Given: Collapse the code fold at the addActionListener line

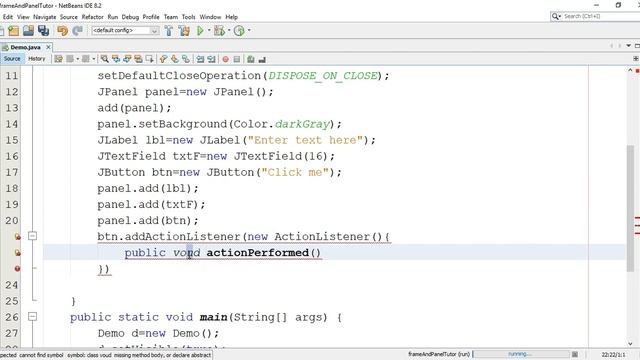Looking at the screenshot, I should (x=32, y=236).
